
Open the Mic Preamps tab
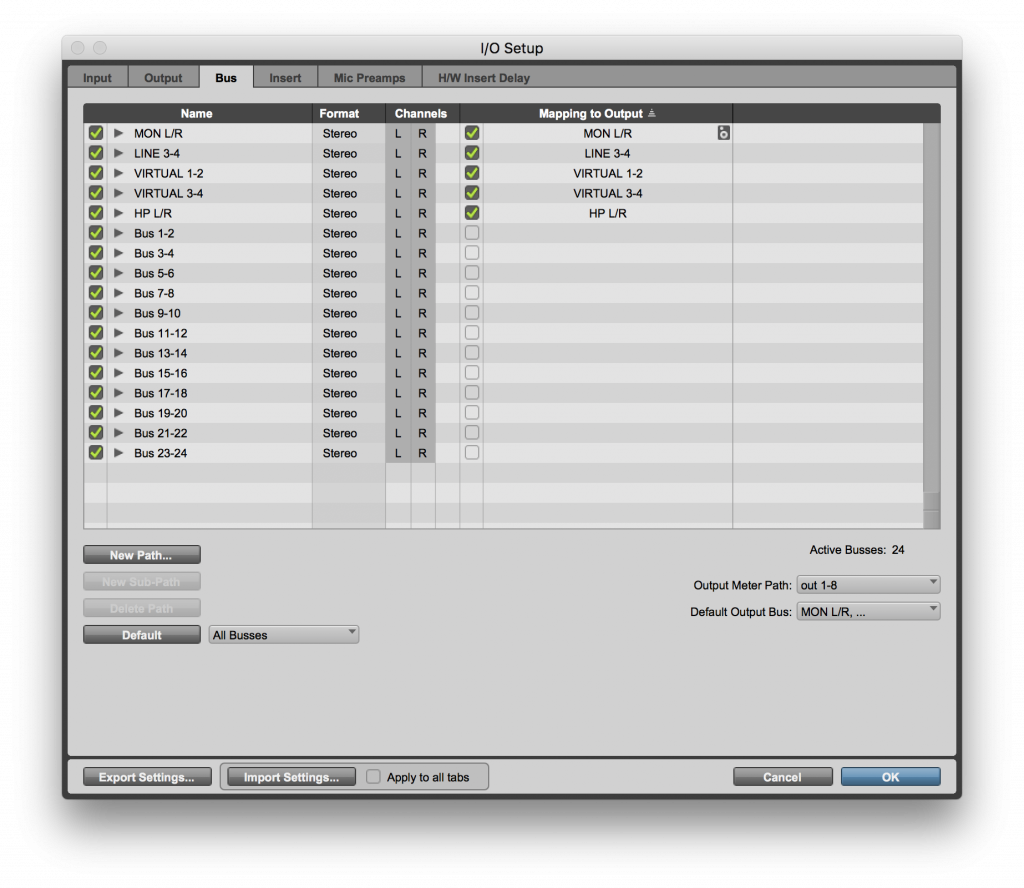coord(369,76)
